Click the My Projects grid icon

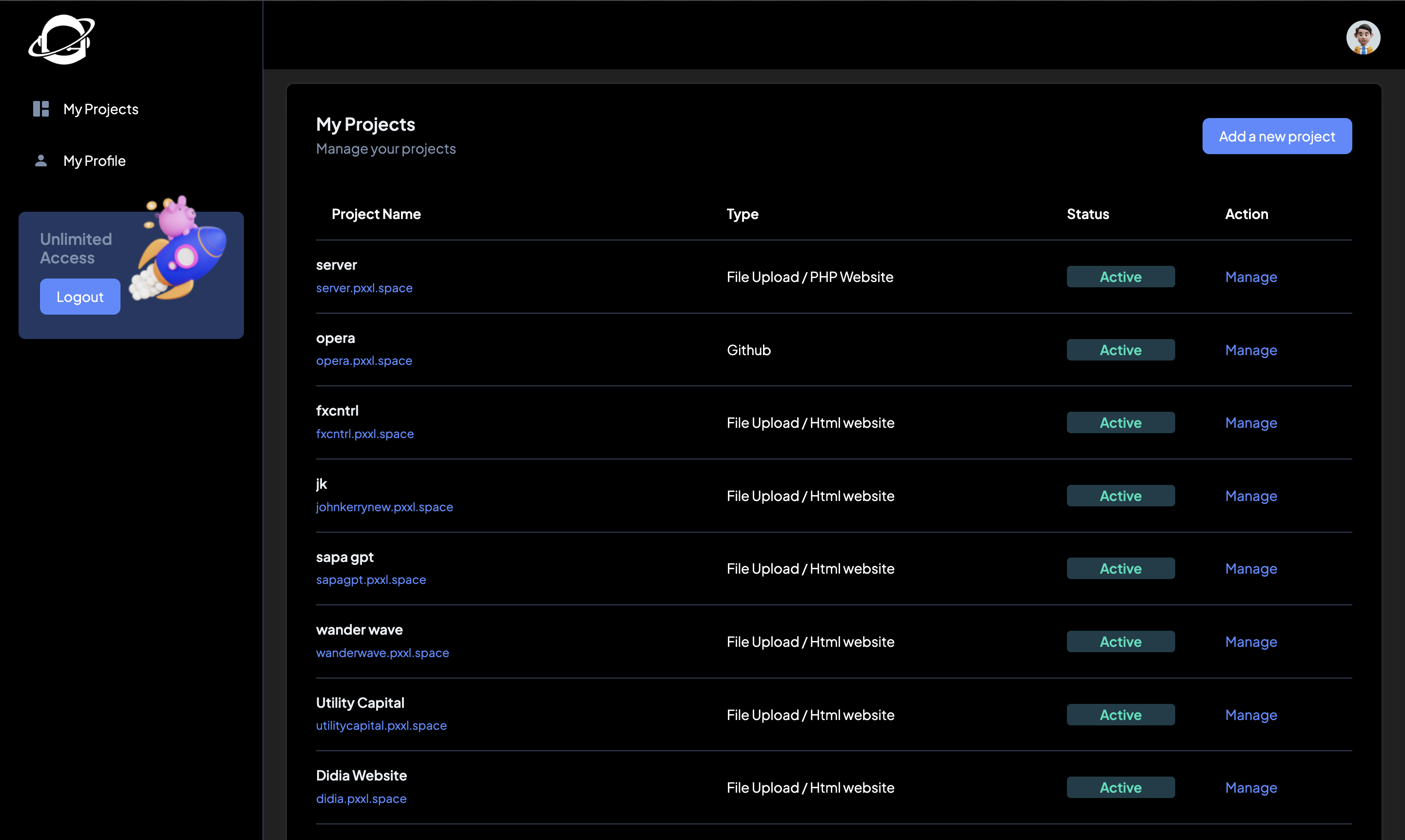41,109
